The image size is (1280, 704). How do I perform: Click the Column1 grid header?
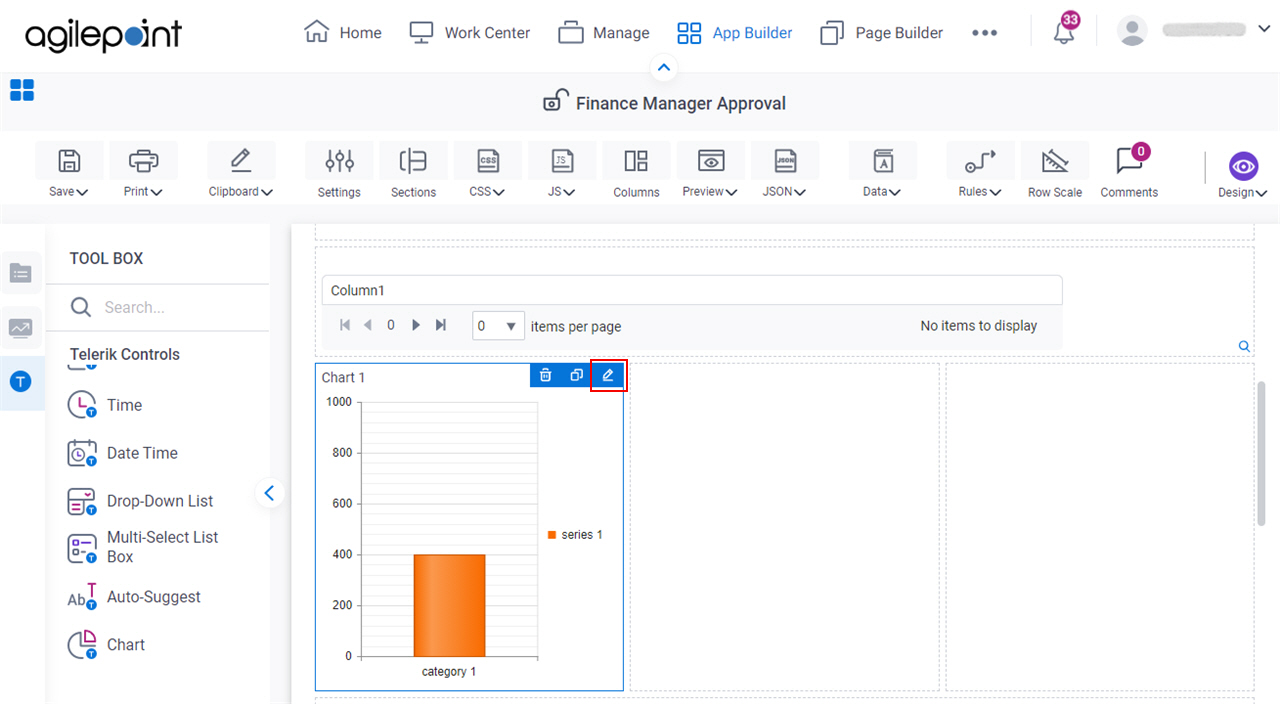click(692, 290)
